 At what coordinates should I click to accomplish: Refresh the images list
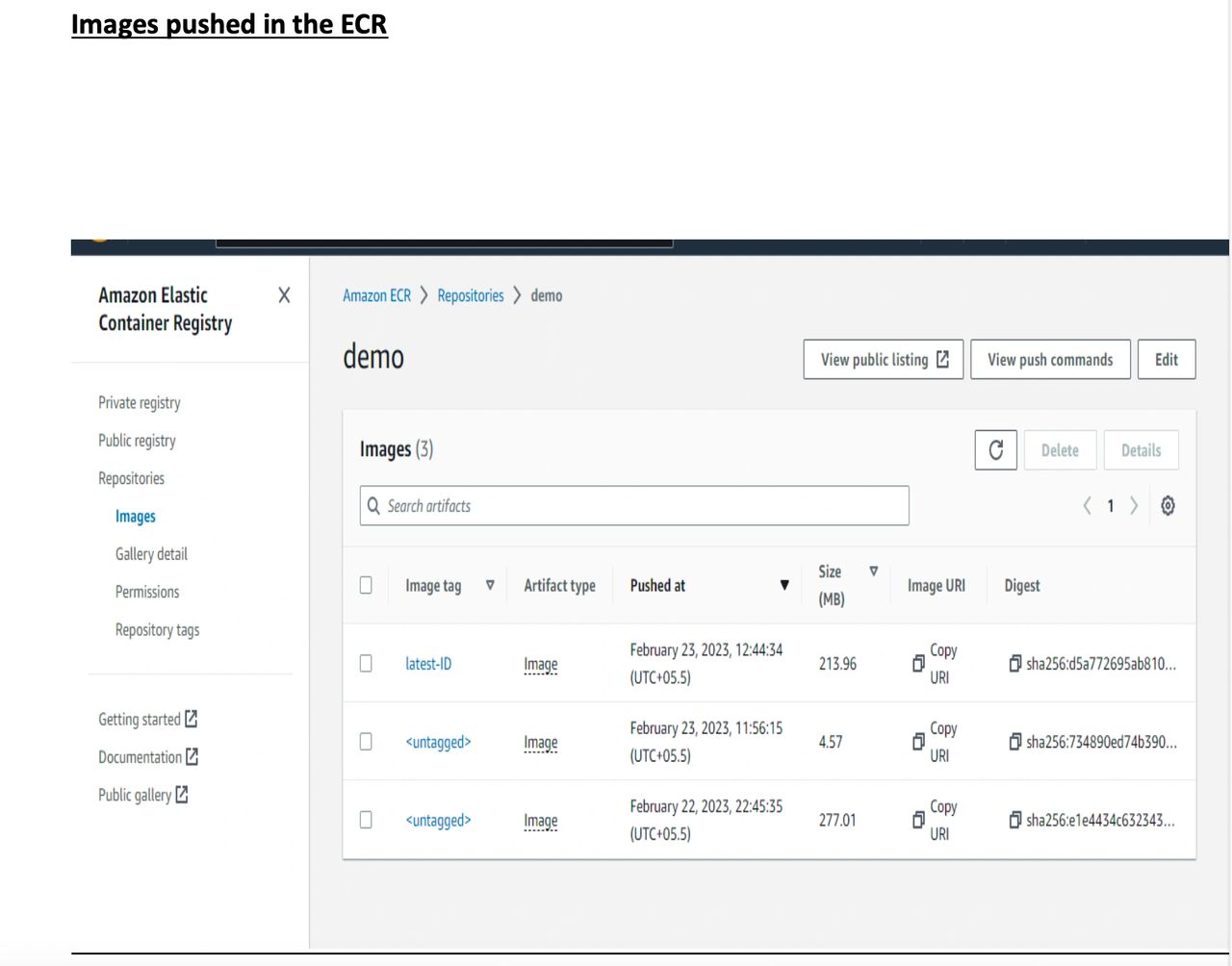pos(996,450)
